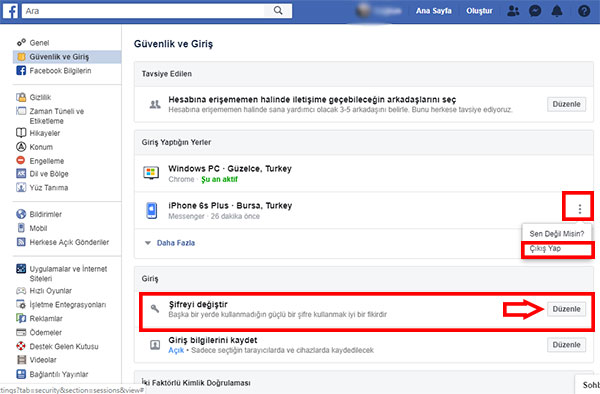The height and width of the screenshot is (394, 600).
Task: Open Konum settings link
Action: tap(41, 147)
